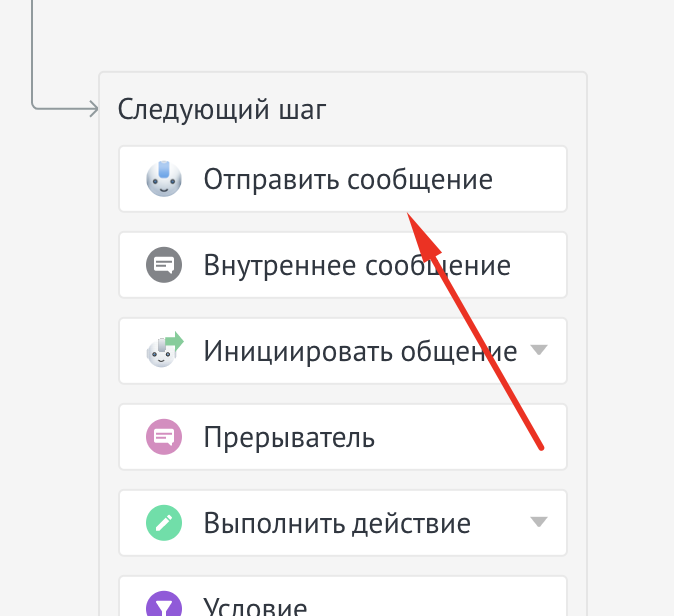
Task: Select the Выполнить действие text label
Action: coord(337,524)
